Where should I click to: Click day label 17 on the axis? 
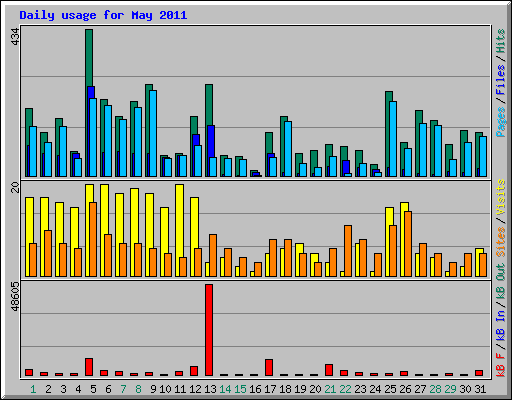[270, 389]
